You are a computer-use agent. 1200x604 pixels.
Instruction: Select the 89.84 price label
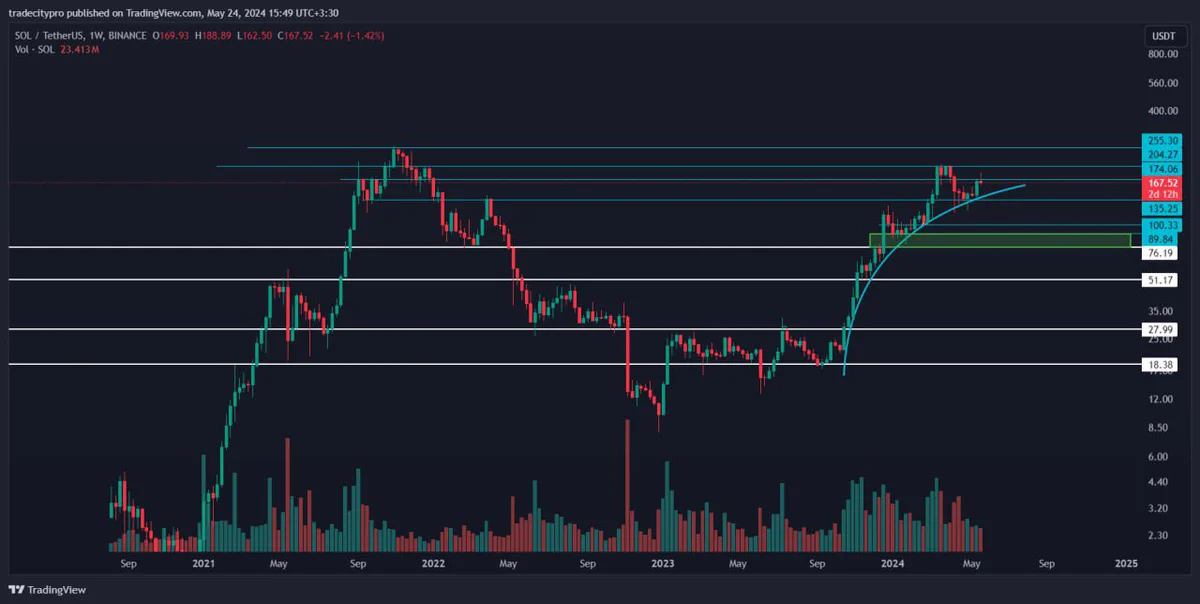1161,240
